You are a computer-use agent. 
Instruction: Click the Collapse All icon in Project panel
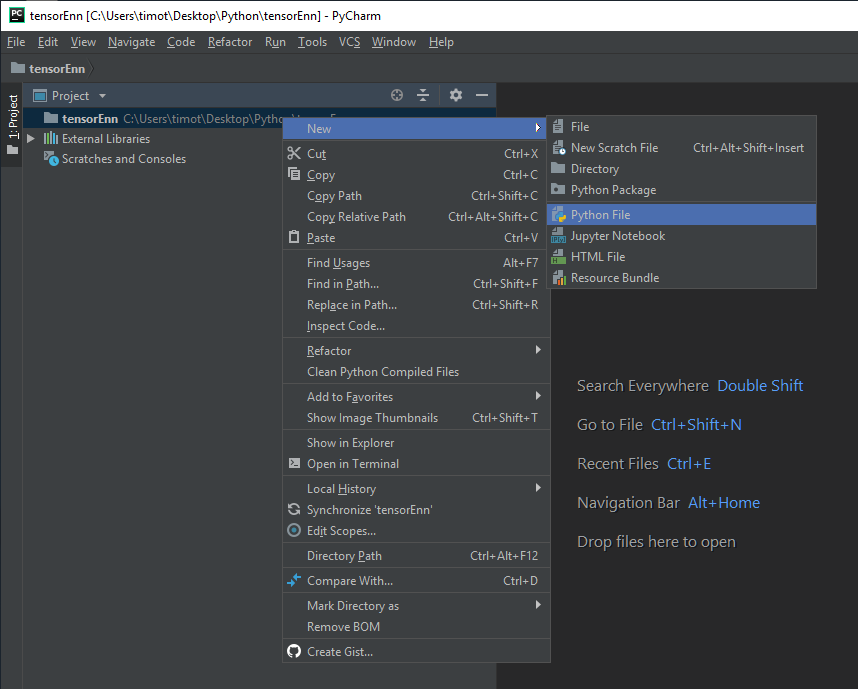pyautogui.click(x=423, y=95)
